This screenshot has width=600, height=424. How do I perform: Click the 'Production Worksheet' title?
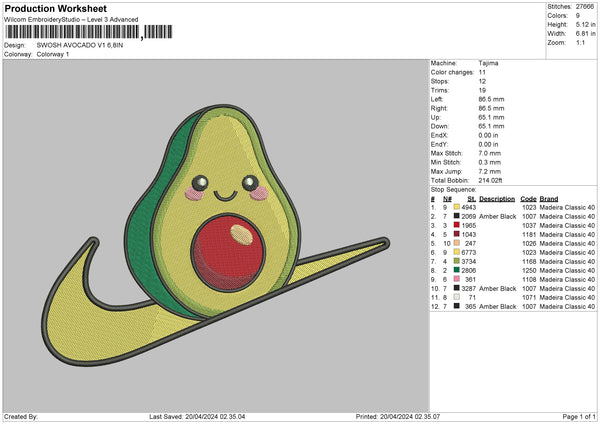click(x=55, y=8)
